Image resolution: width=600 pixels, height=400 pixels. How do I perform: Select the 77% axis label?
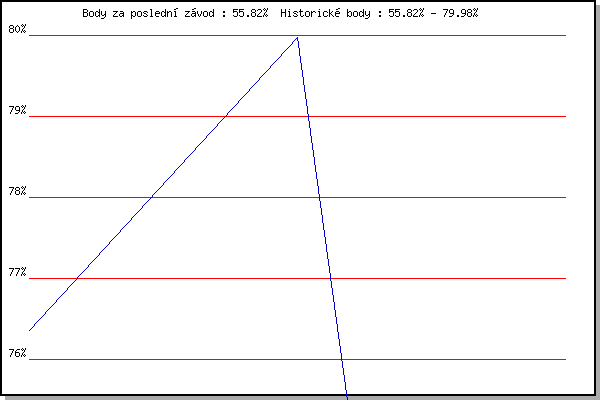17,272
